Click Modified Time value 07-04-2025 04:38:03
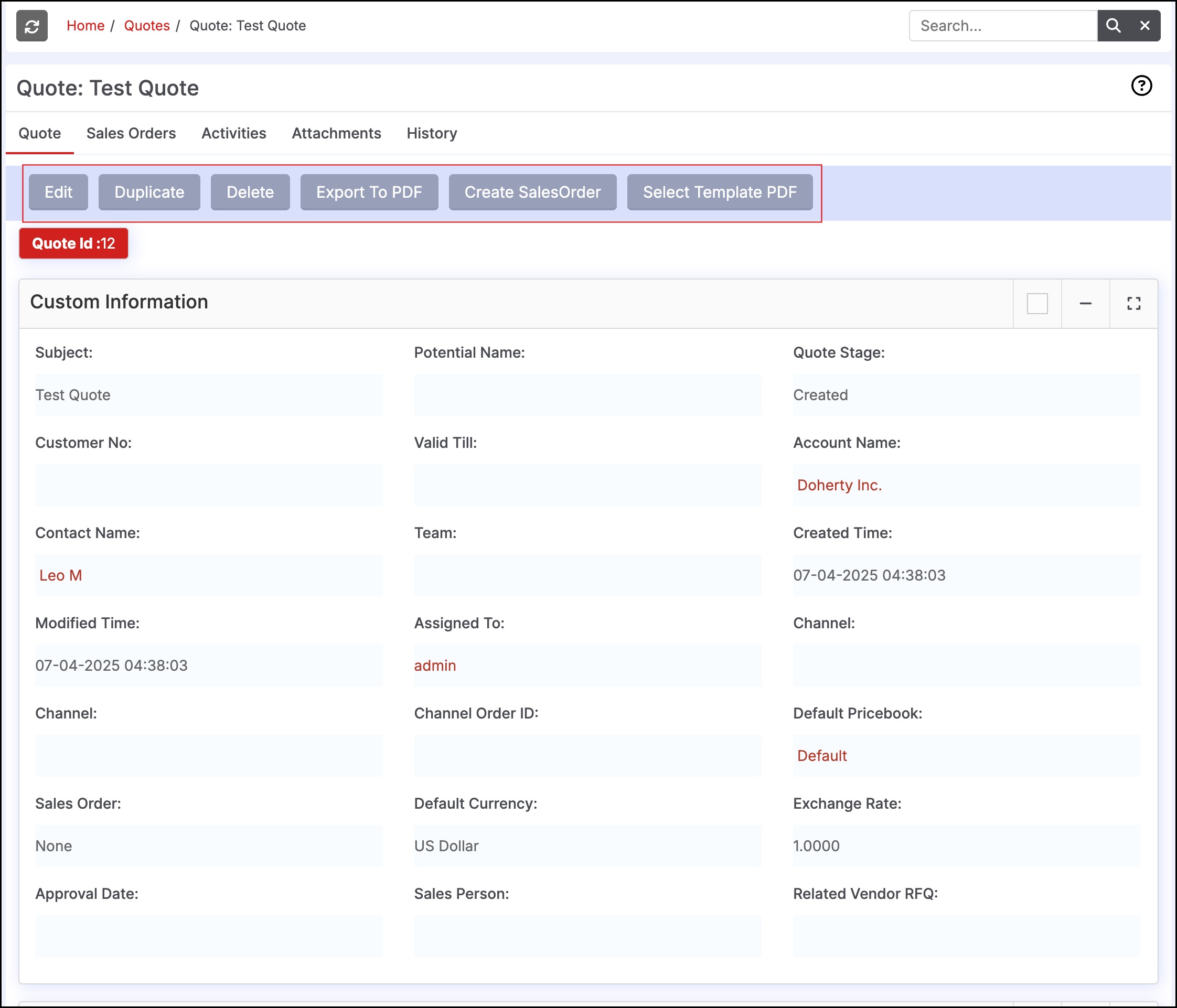The height and width of the screenshot is (1008, 1177). pos(111,666)
